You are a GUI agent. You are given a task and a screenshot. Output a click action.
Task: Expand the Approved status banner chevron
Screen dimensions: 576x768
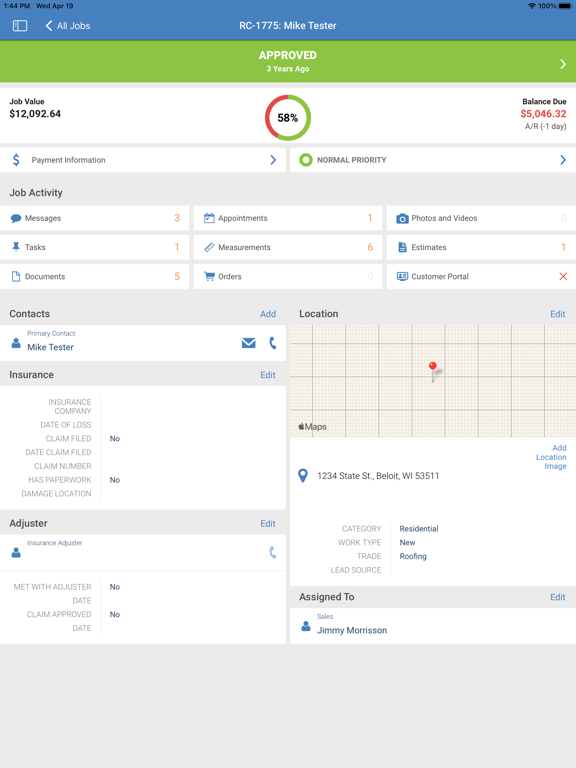pos(563,64)
